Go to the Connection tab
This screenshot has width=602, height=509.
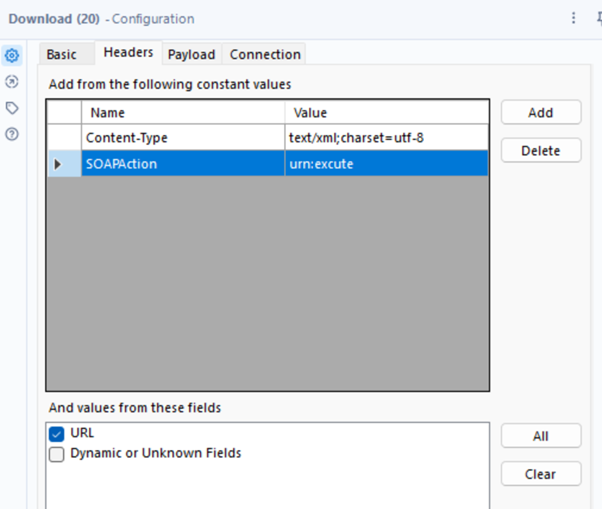coord(265,54)
